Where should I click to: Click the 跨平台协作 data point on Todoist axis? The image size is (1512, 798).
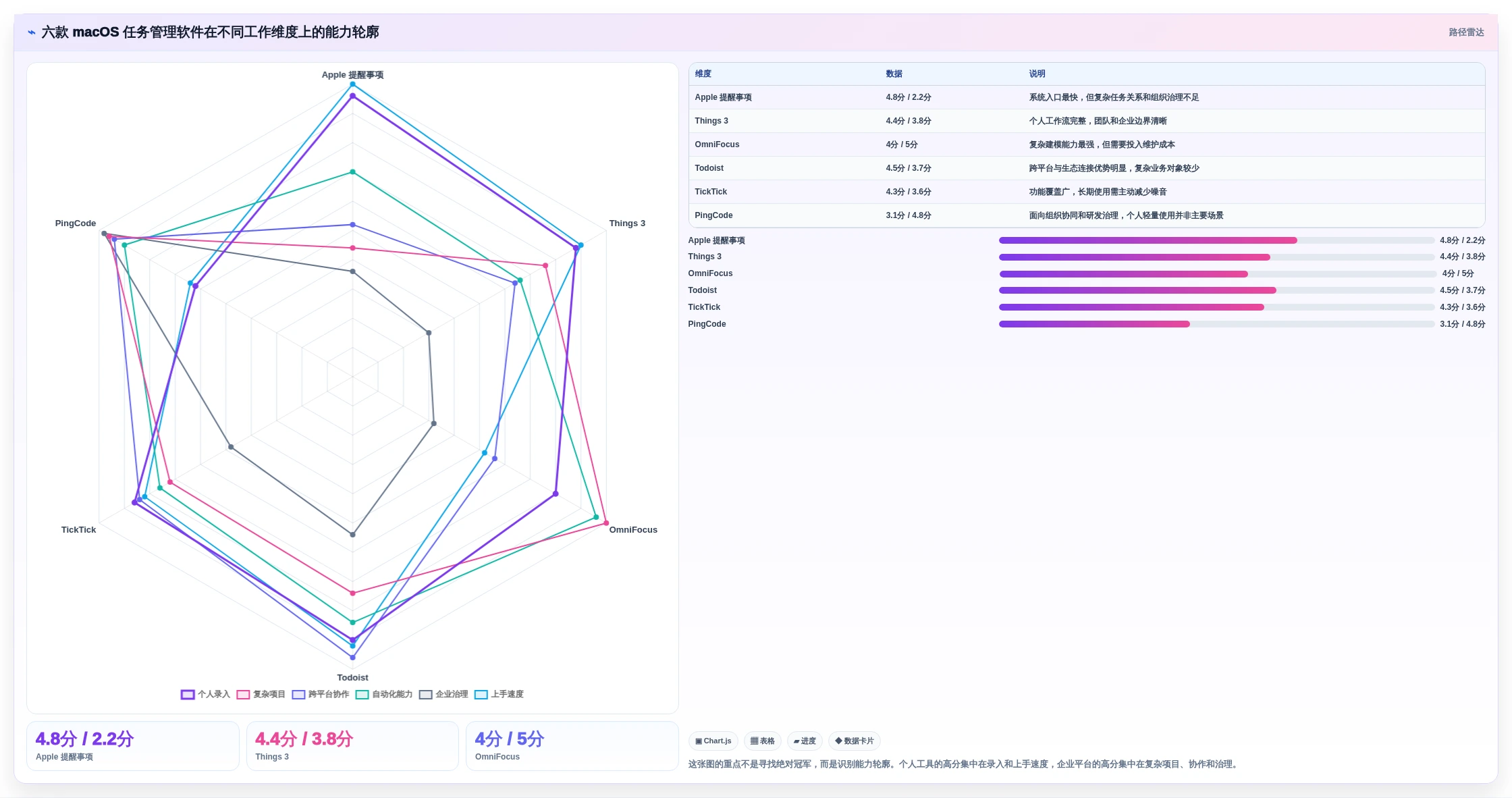point(352,657)
